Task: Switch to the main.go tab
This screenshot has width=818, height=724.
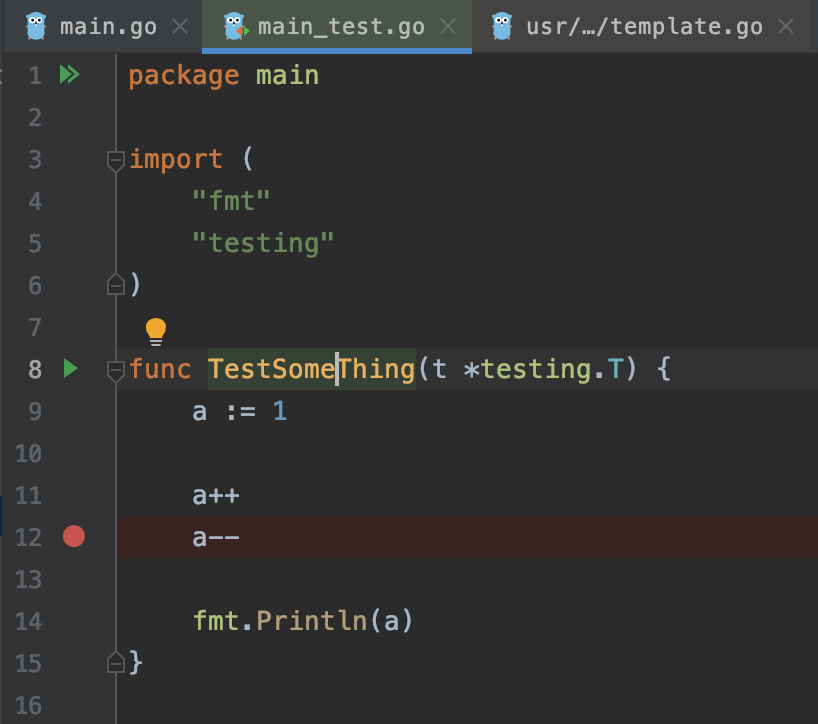Action: click(x=107, y=26)
